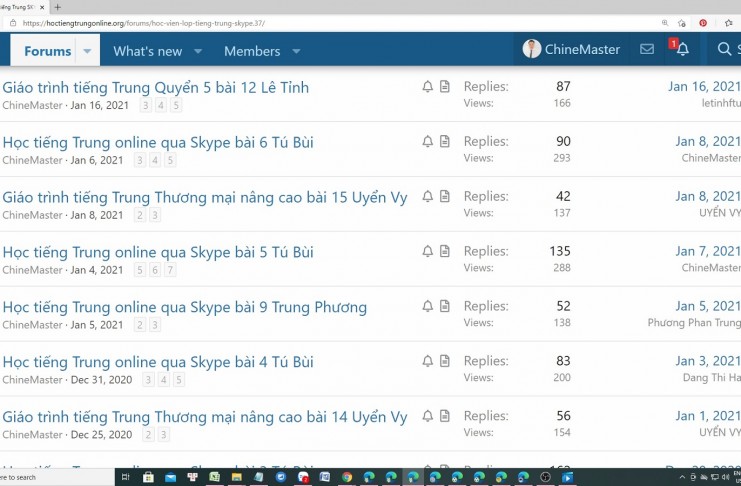
Task: Open thread Skype bài 5 Tú Bùi
Action: click(158, 252)
